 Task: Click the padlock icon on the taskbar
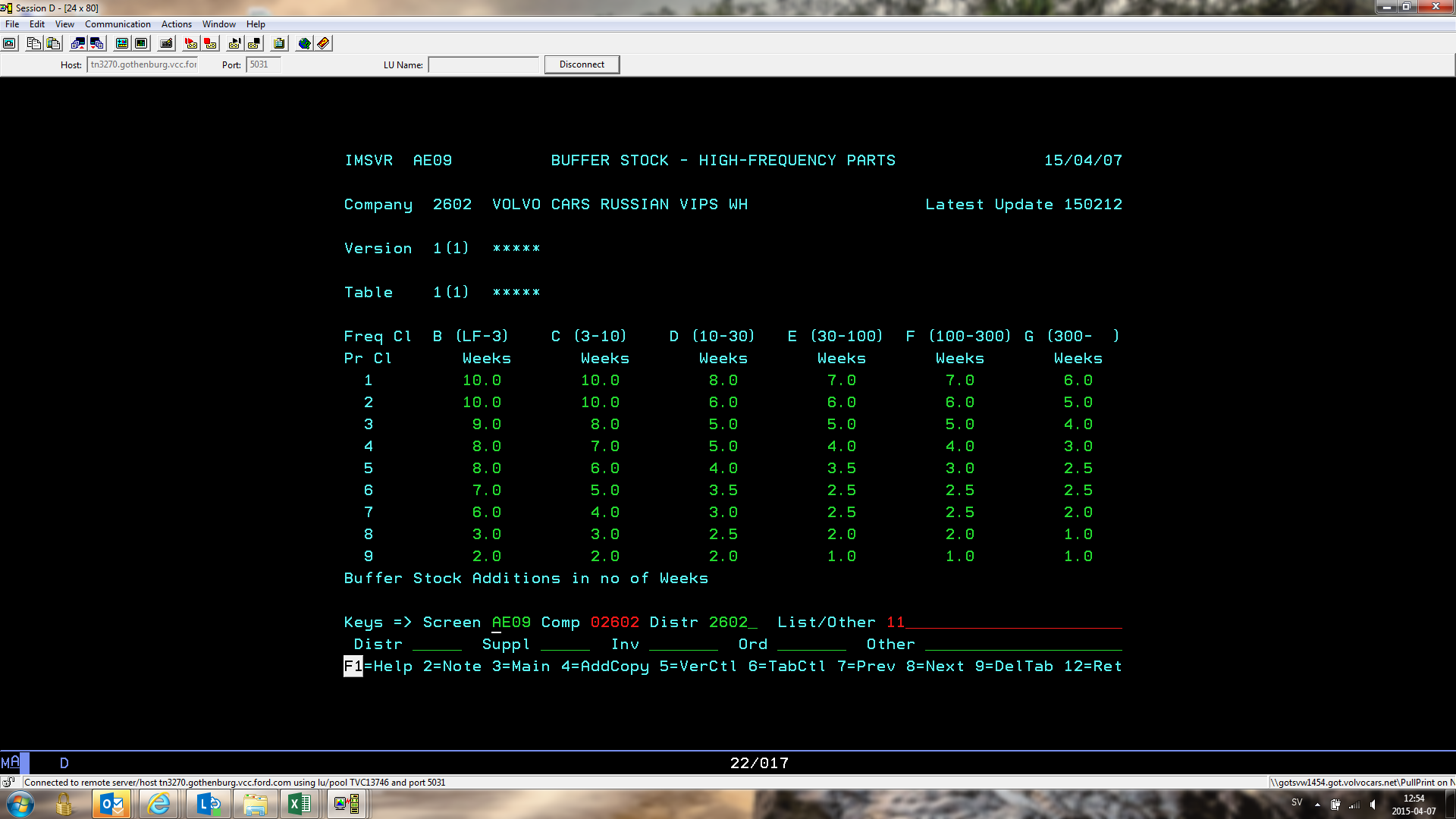click(x=64, y=804)
